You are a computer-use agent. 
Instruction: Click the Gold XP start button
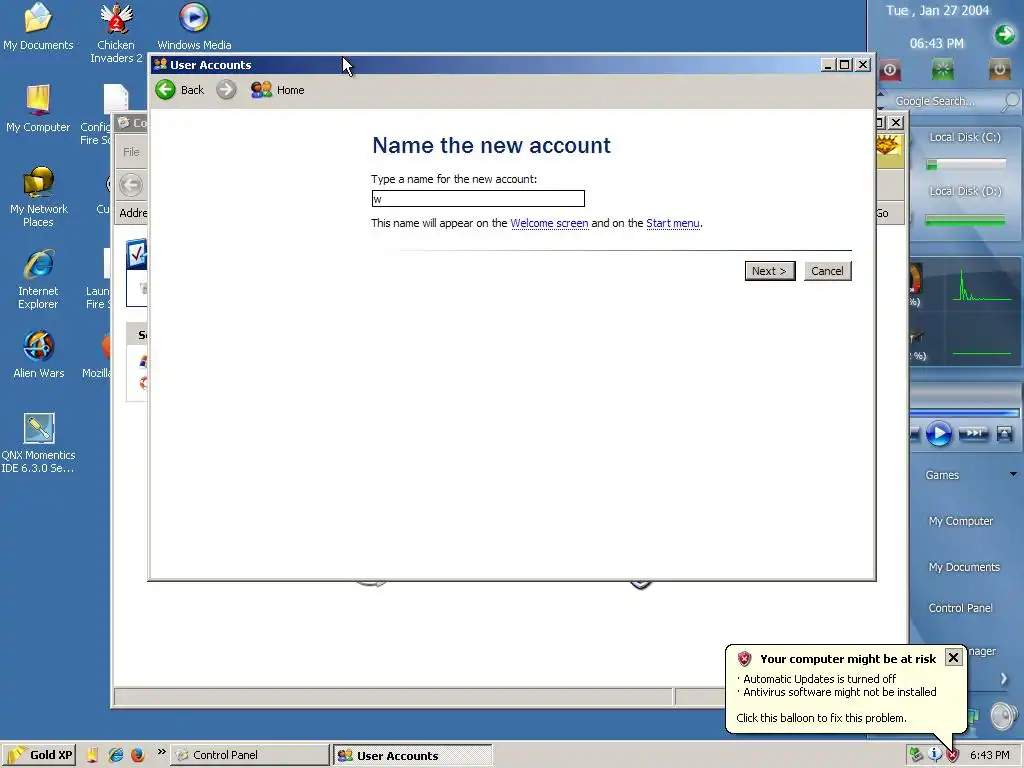point(39,755)
